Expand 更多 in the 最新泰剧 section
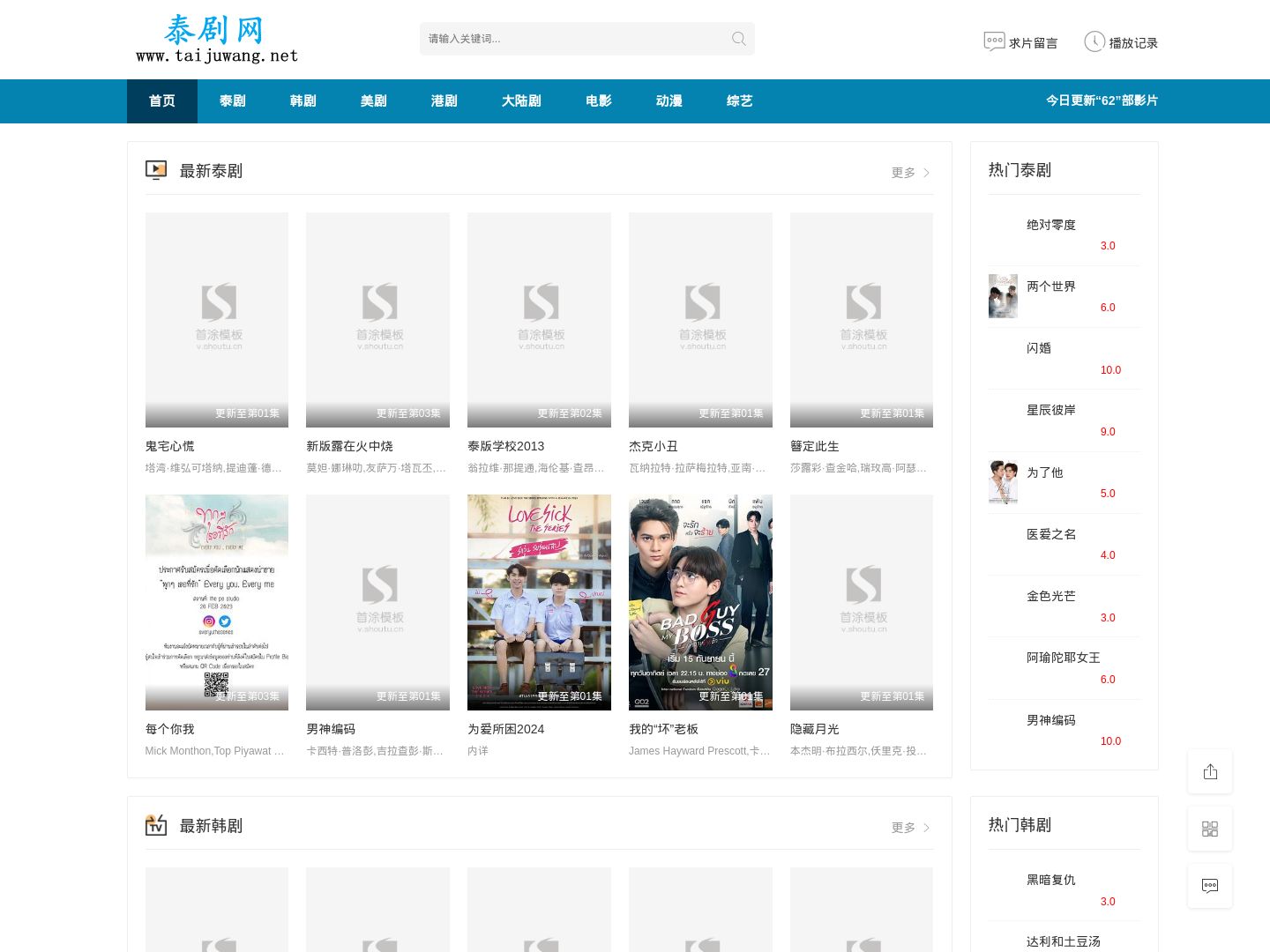 point(910,173)
